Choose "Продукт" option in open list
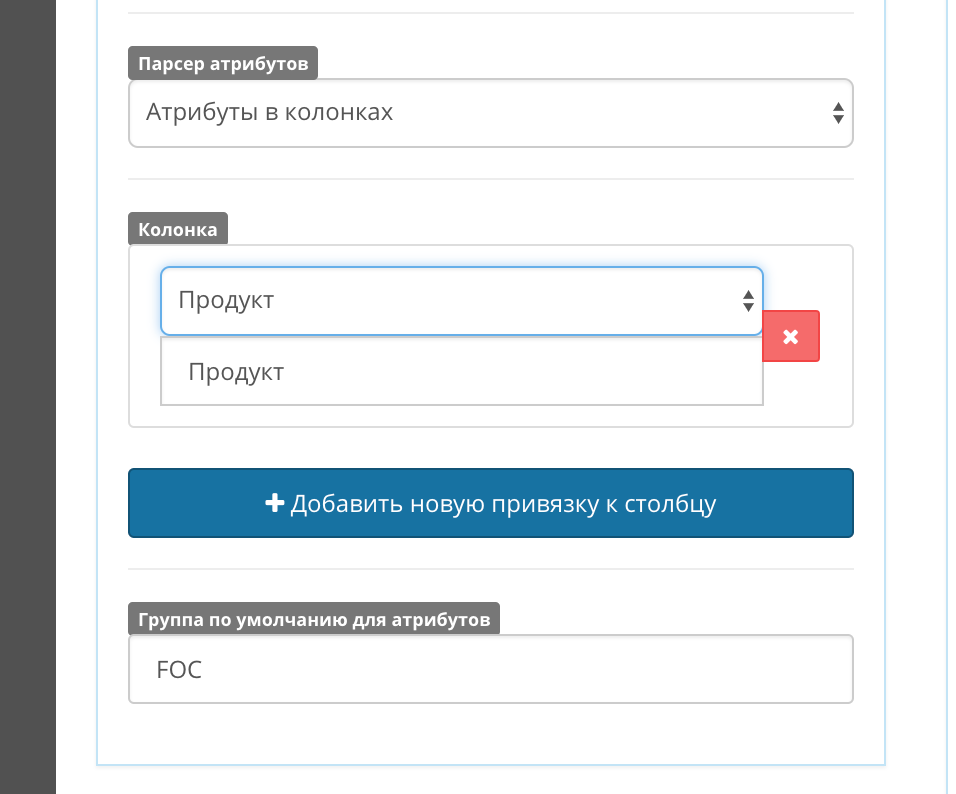956x794 pixels. tap(237, 372)
